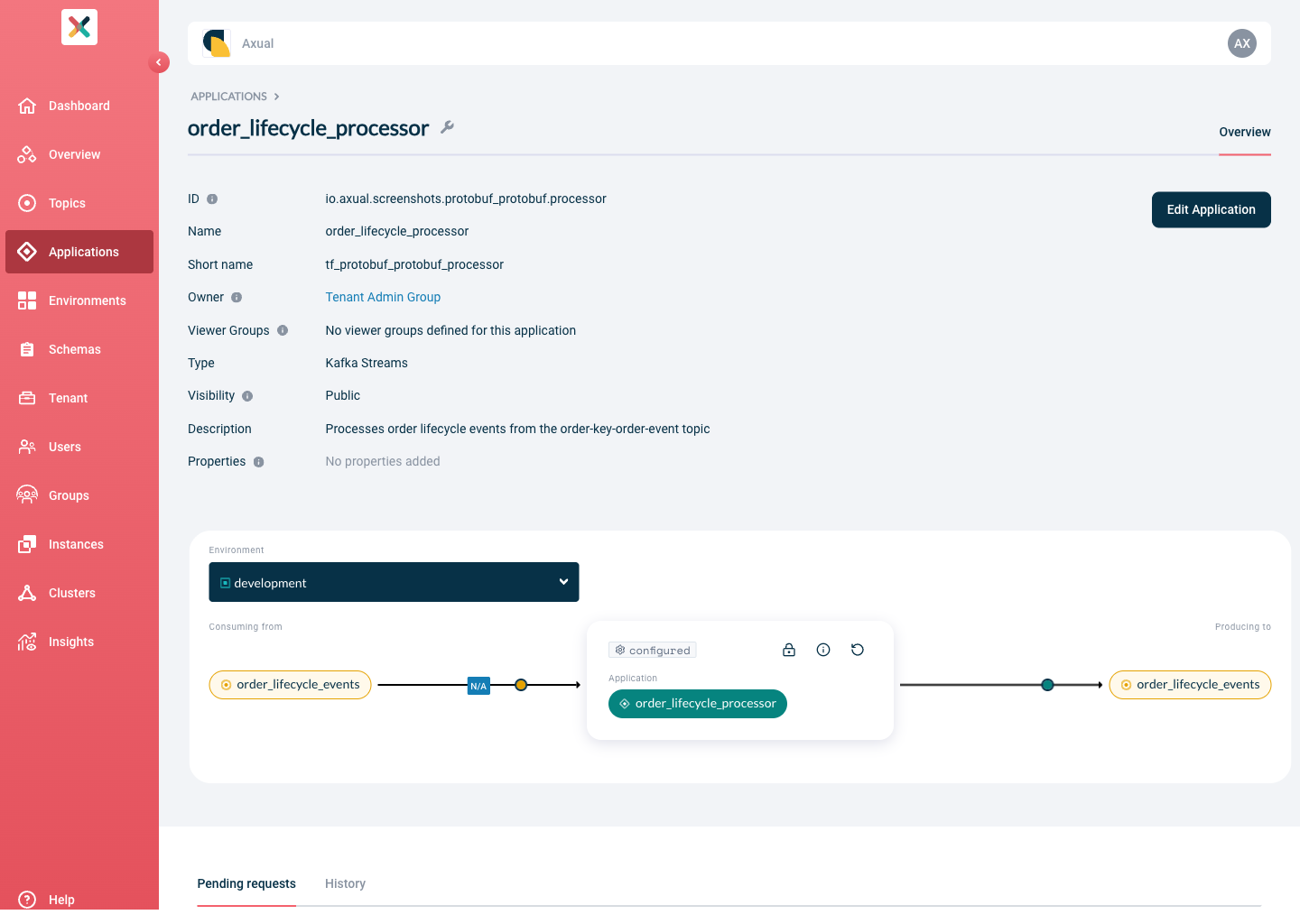Collapse the sidebar with the red arrow
The width and height of the screenshot is (1300, 924).
159,62
